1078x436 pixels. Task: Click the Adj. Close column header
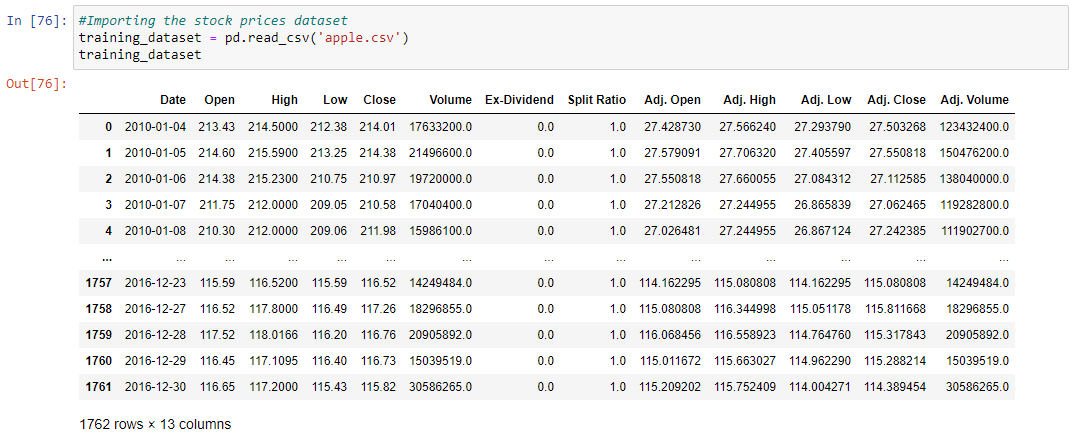point(896,100)
